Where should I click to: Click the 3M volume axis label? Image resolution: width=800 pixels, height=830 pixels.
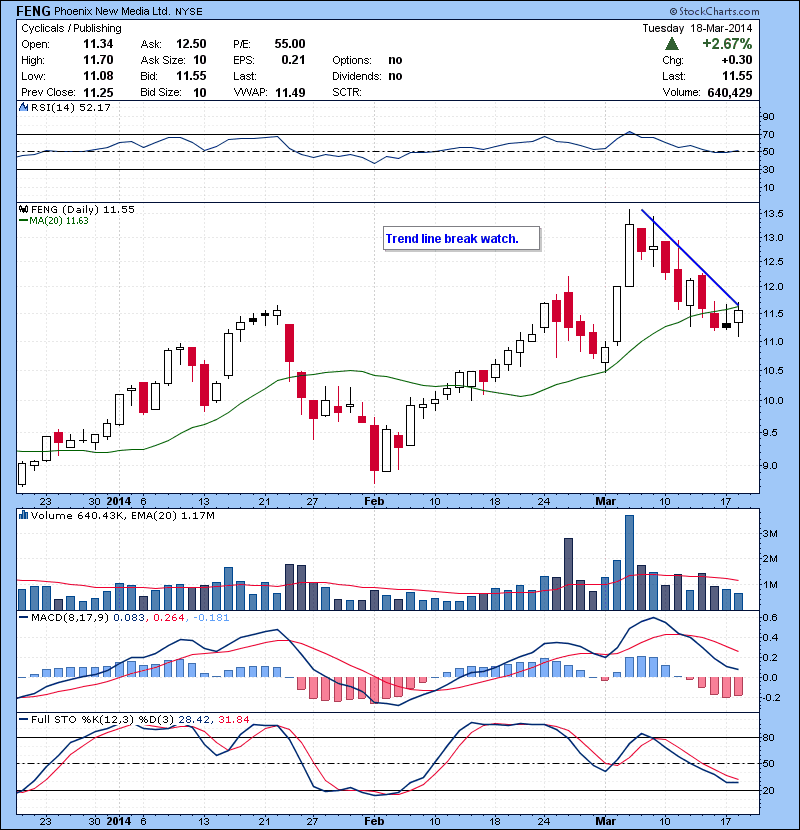tap(770, 533)
